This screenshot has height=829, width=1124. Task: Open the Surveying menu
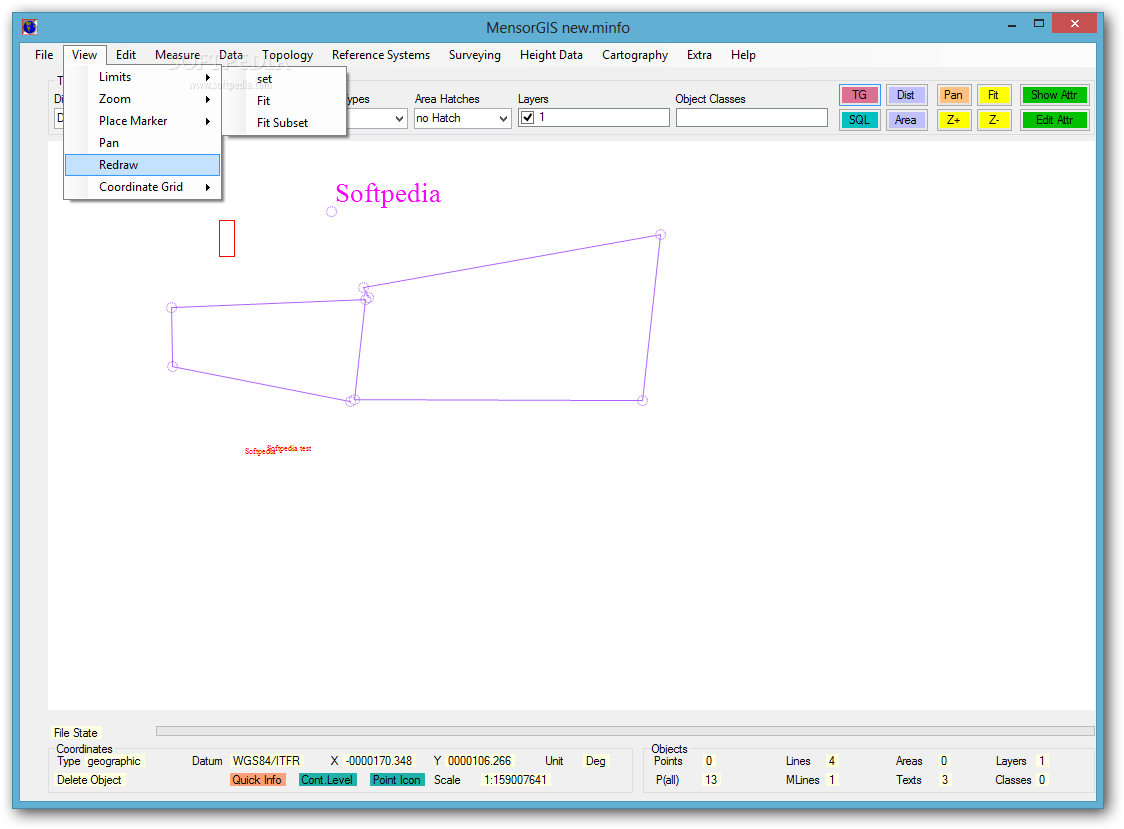point(475,55)
